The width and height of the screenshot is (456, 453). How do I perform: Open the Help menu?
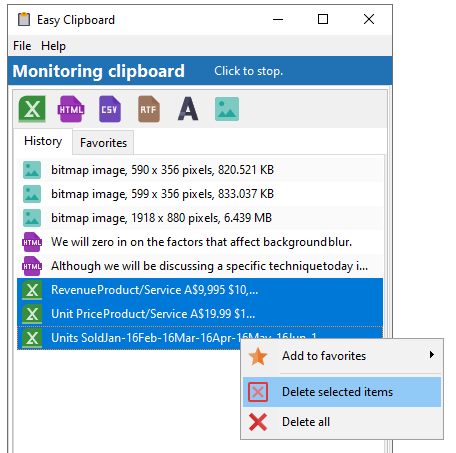(x=53, y=46)
